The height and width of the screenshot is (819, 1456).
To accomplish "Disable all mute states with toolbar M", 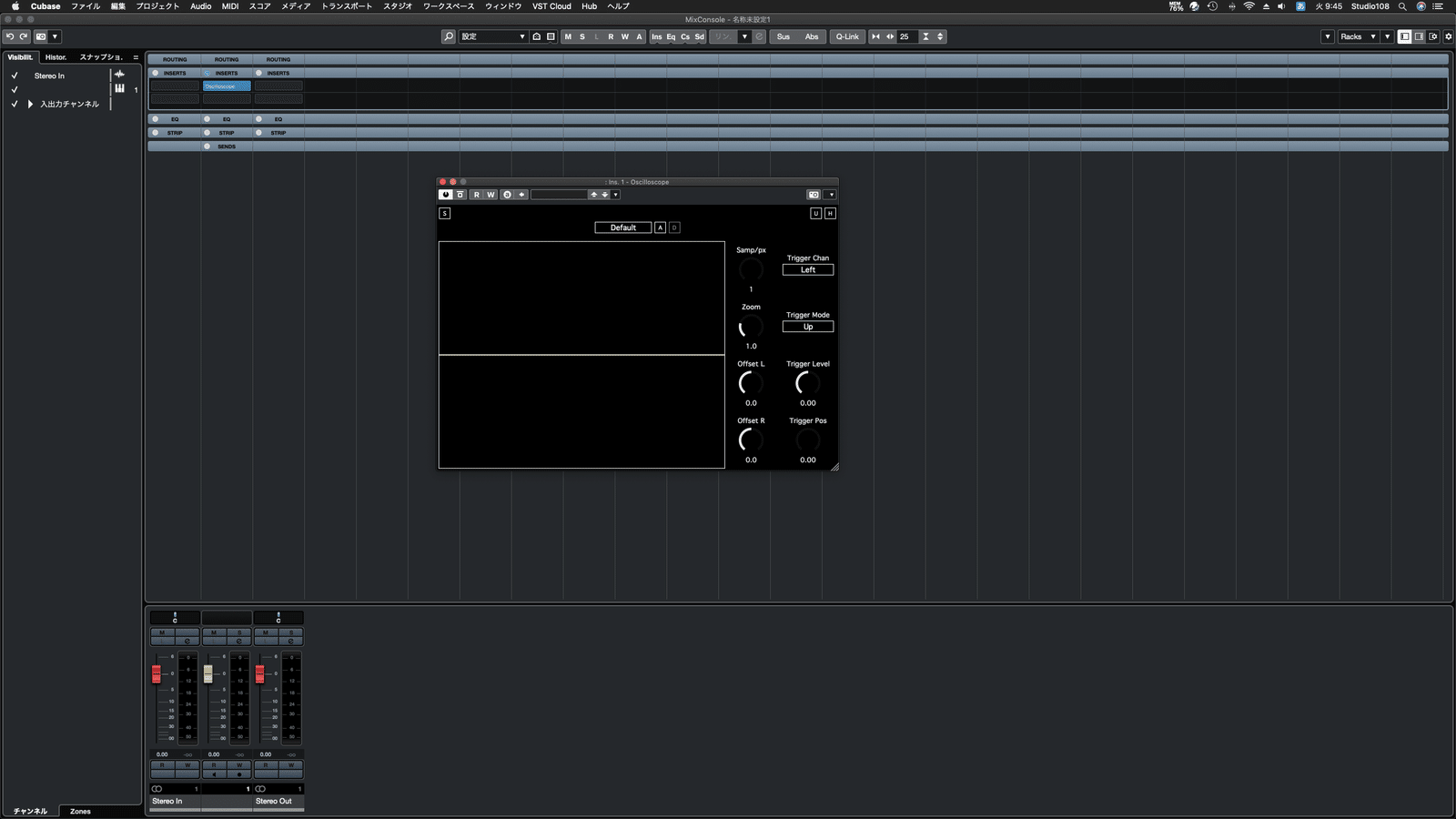I will click(x=568, y=36).
